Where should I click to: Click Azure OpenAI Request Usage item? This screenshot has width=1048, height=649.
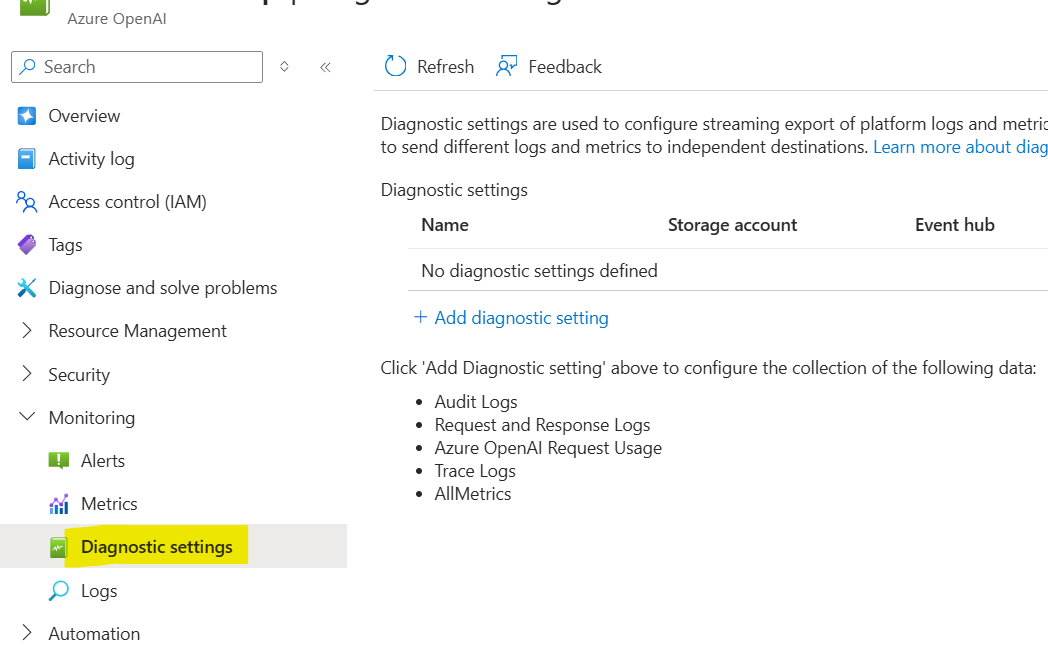pos(548,448)
